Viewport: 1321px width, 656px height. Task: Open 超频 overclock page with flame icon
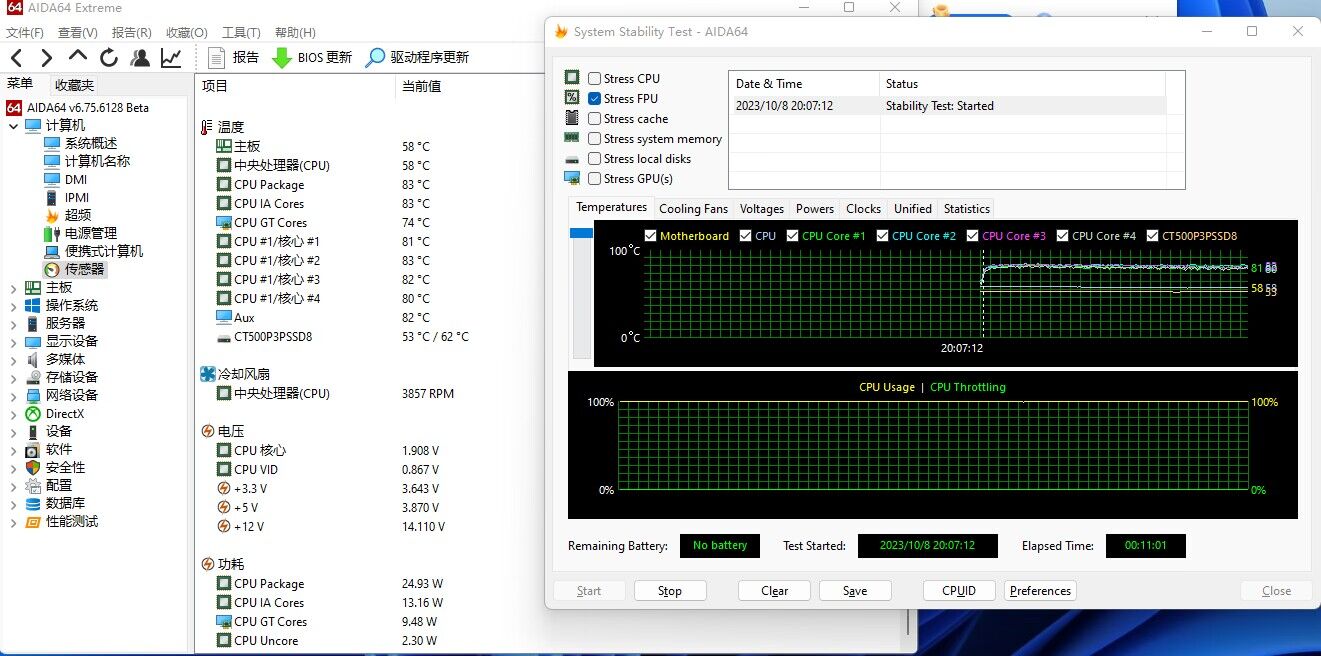coord(68,215)
